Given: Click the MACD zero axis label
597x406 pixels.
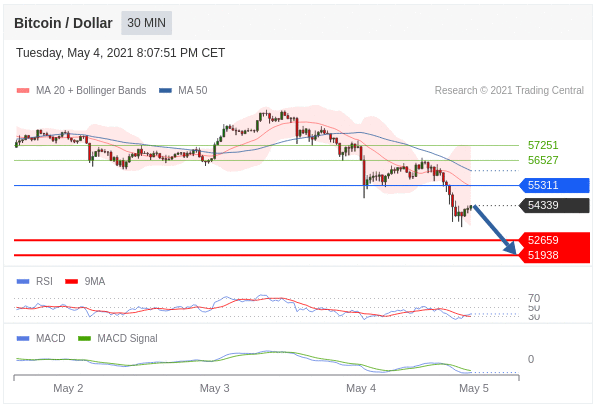Looking at the screenshot, I should [x=531, y=359].
